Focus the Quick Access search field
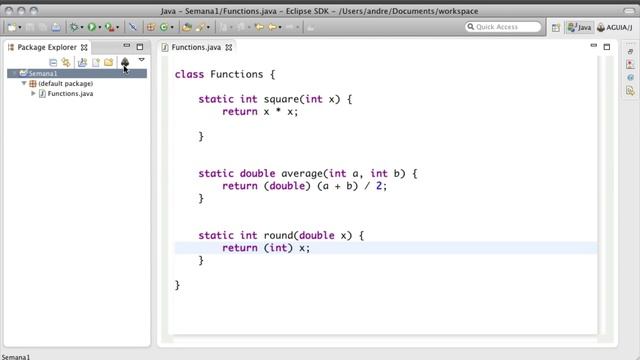 tap(503, 27)
